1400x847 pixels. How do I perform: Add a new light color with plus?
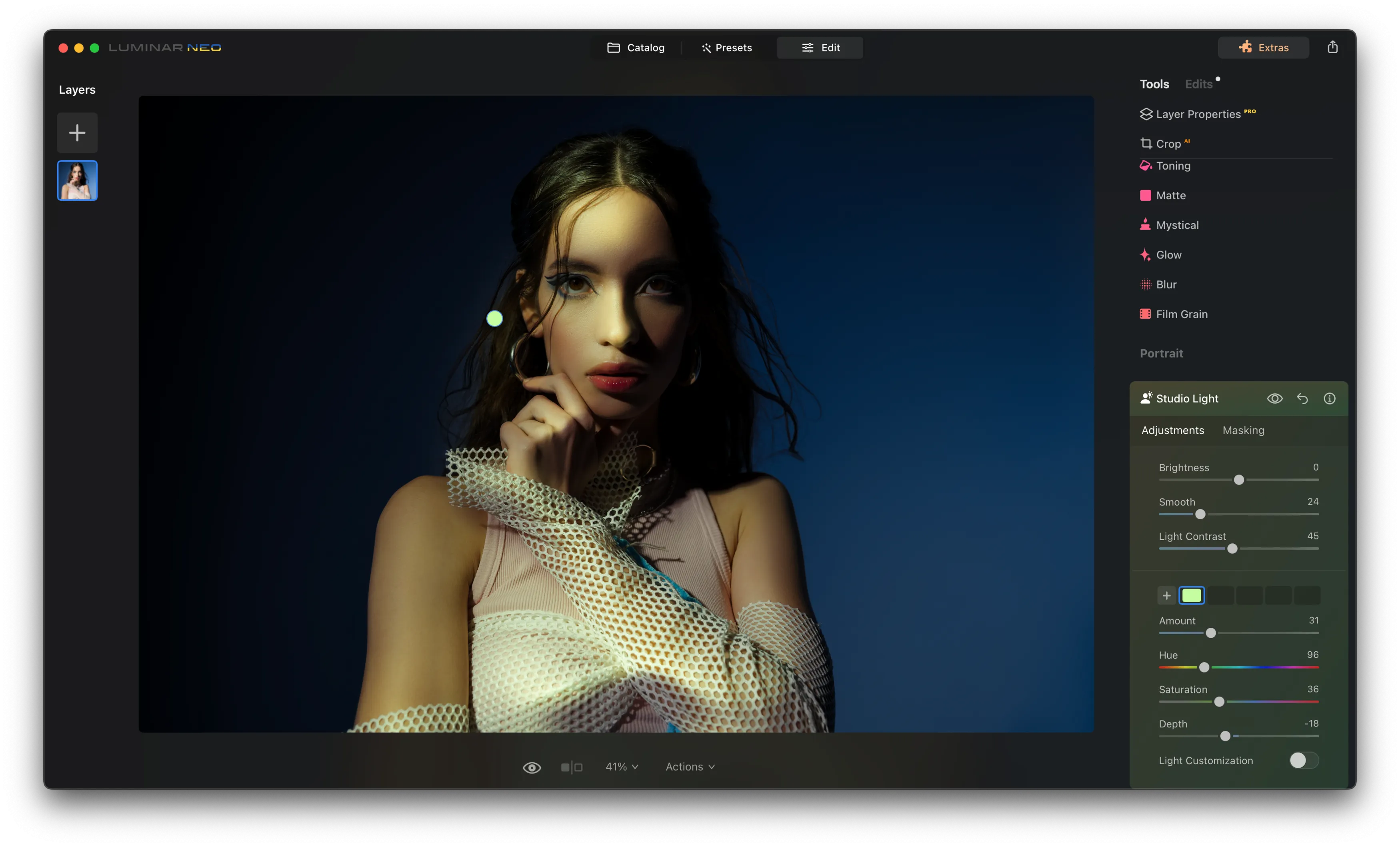pos(1166,595)
